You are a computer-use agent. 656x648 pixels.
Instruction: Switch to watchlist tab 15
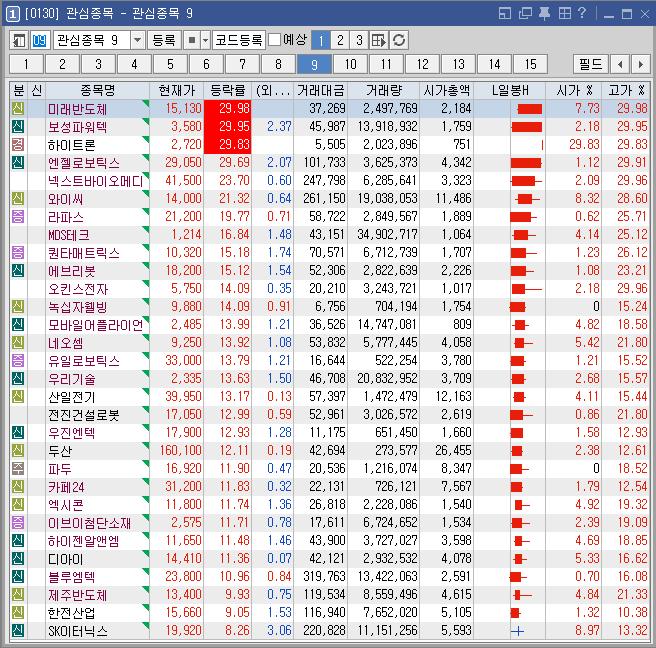(x=530, y=64)
